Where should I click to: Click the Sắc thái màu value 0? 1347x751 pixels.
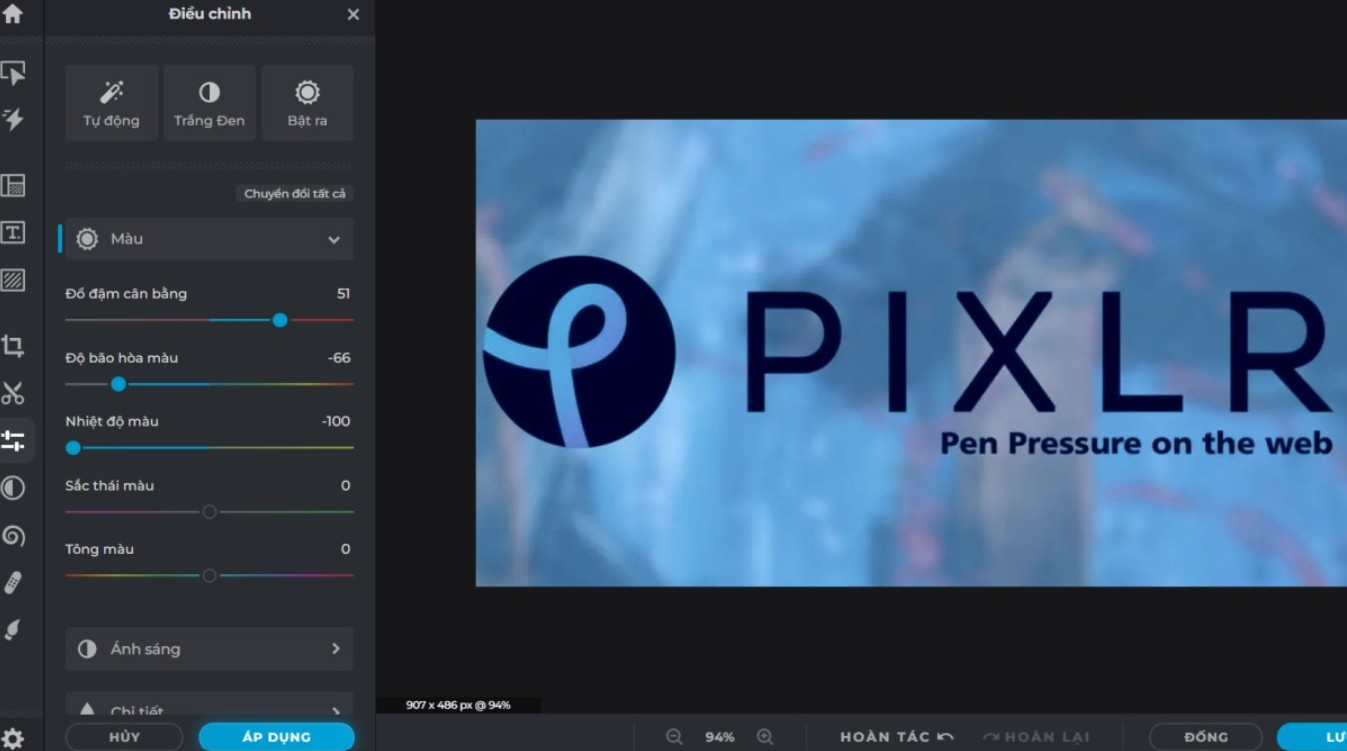click(346, 485)
